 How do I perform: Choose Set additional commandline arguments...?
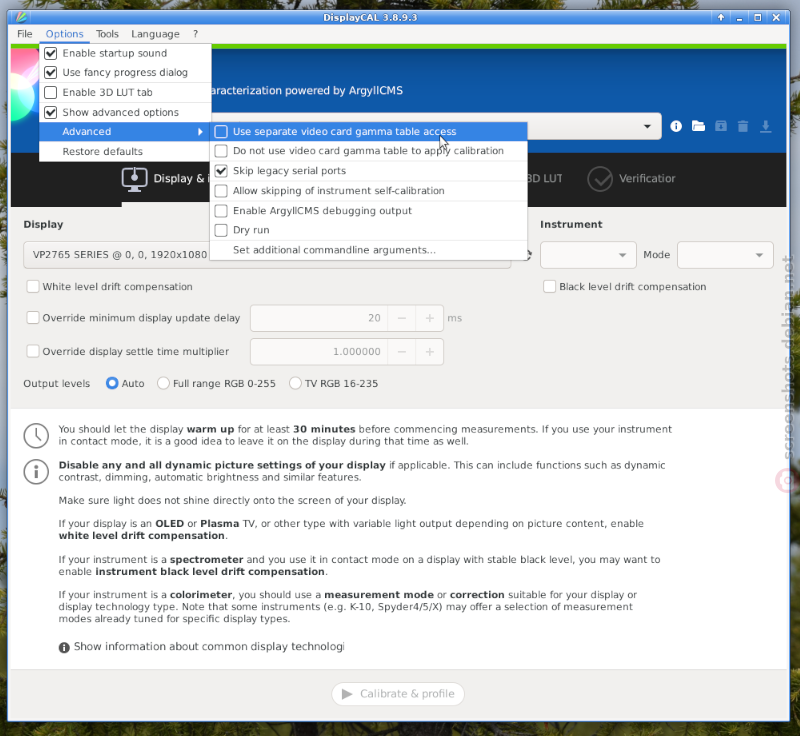(x=368, y=250)
